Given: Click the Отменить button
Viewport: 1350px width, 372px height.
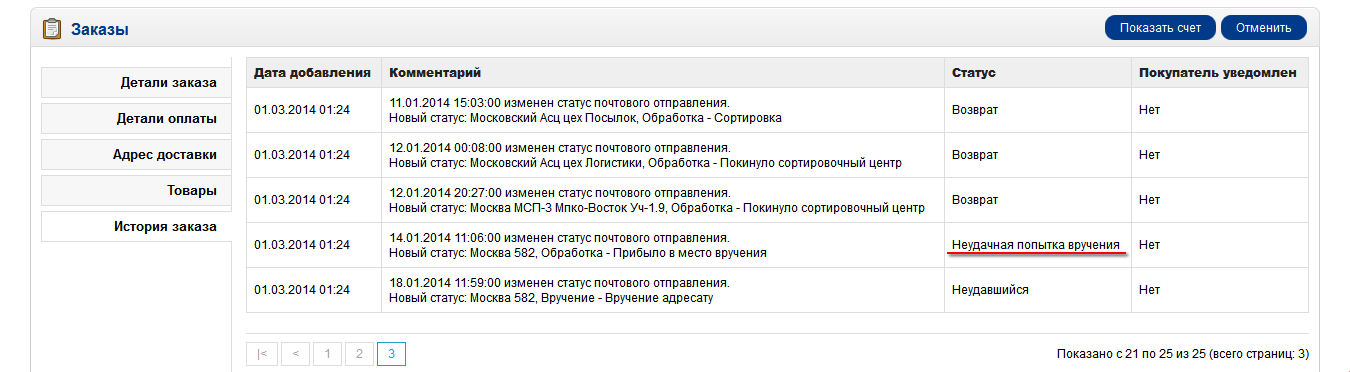Looking at the screenshot, I should (1264, 28).
